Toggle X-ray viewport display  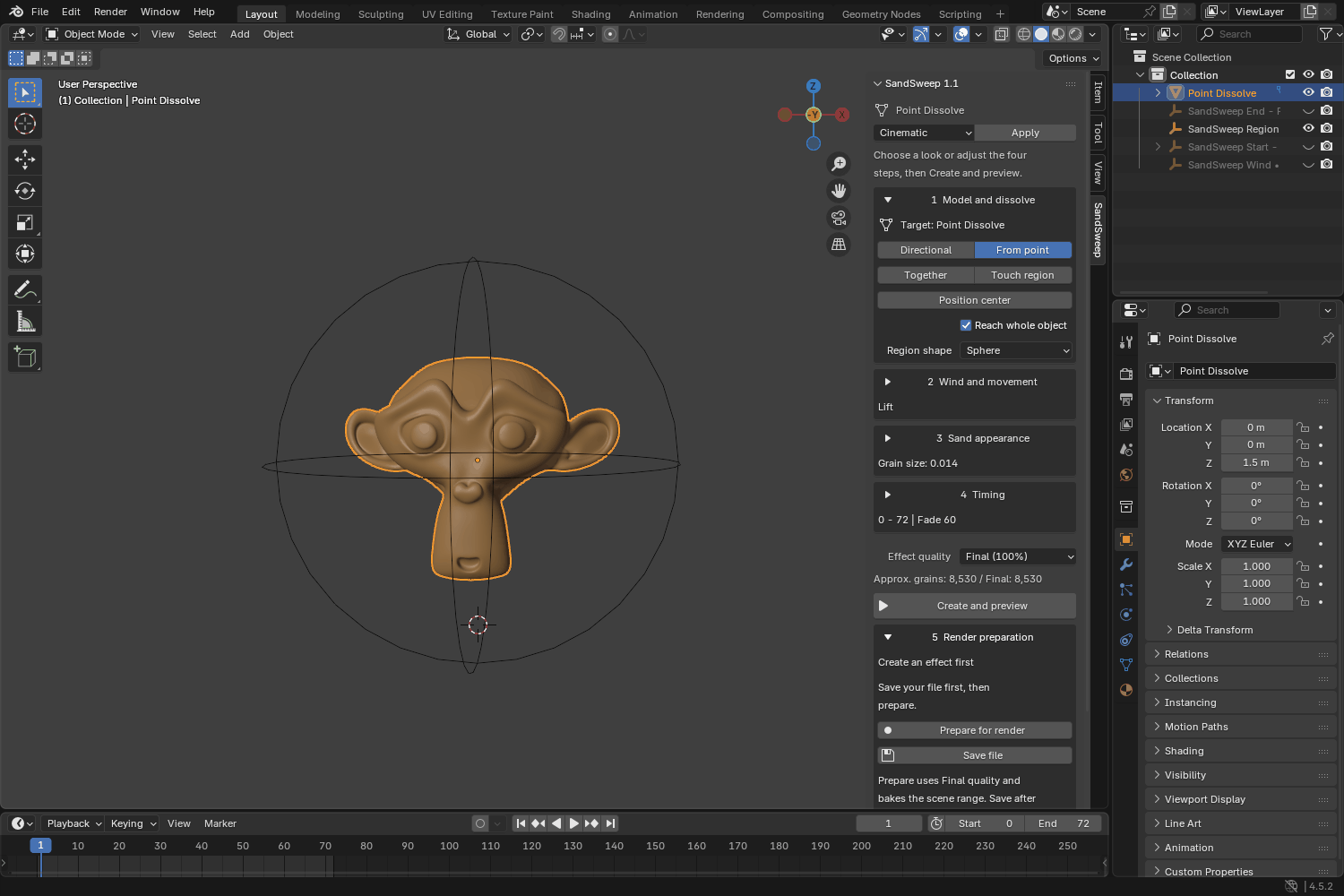(x=1001, y=34)
